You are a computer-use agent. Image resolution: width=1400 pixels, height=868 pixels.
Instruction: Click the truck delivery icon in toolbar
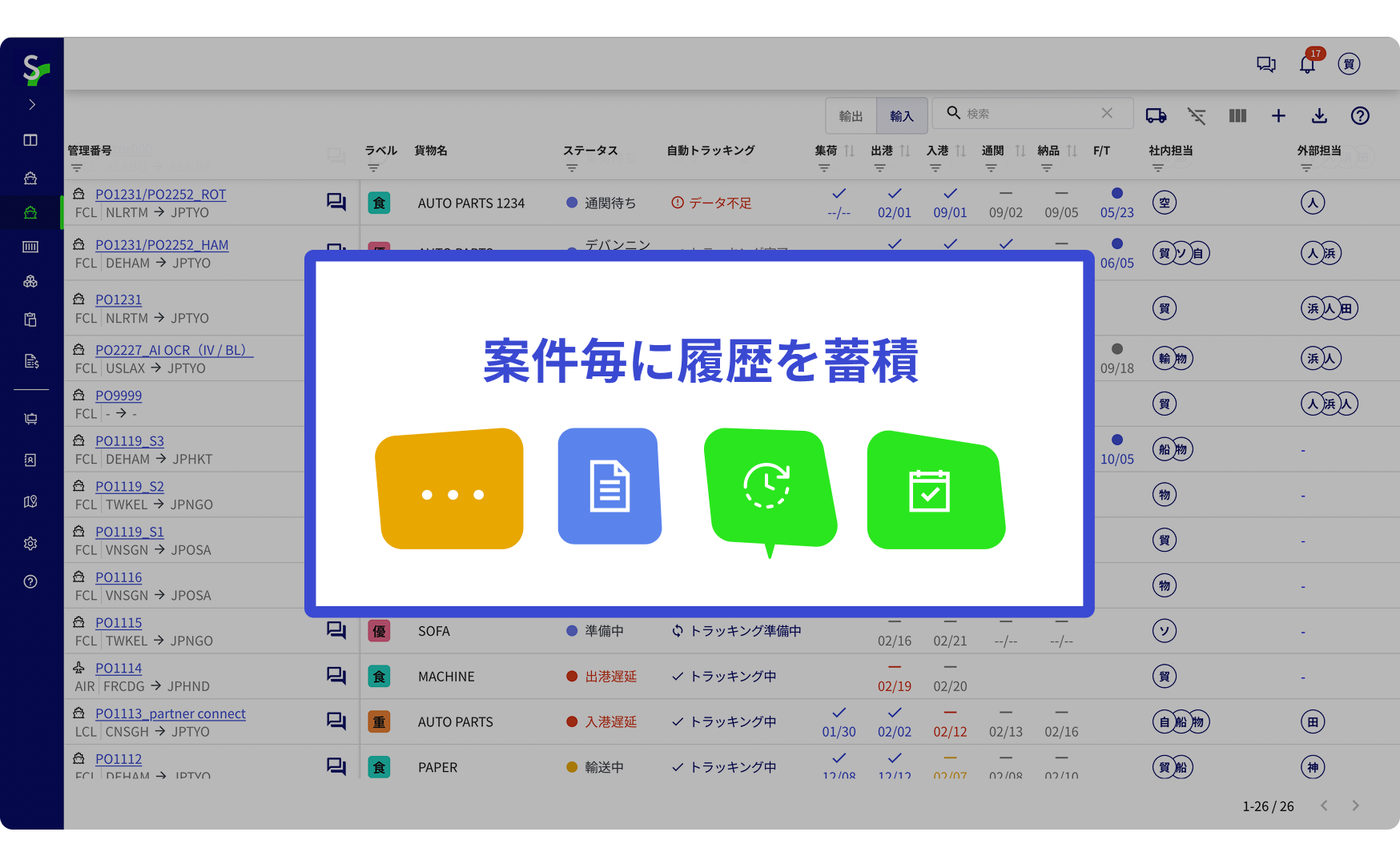tap(1156, 116)
